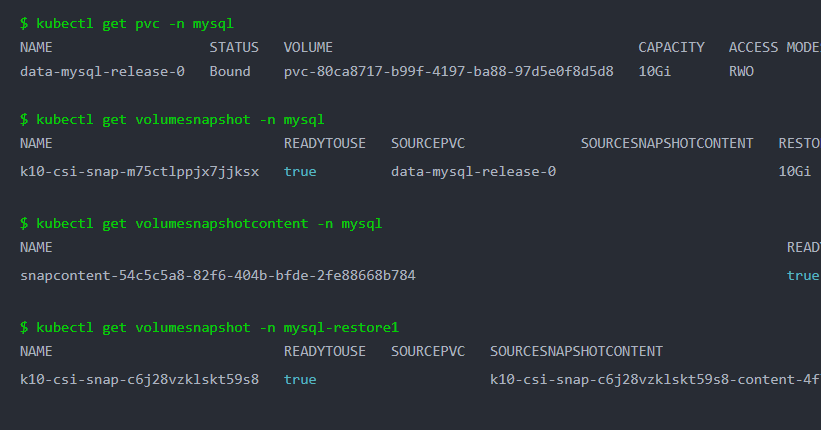Image resolution: width=821 pixels, height=430 pixels.
Task: Click the true value beside k10-csi-snap-c6j28vzklskt59s8
Action: point(300,379)
